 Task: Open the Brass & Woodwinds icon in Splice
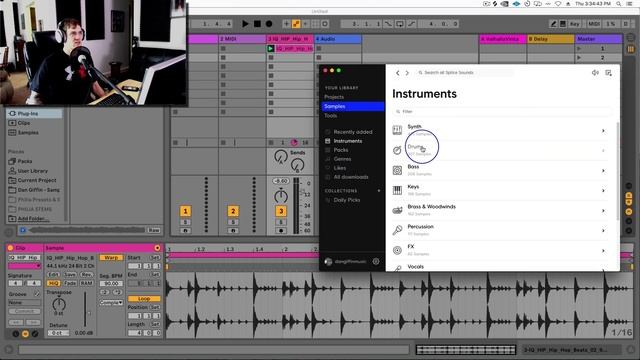pos(397,210)
